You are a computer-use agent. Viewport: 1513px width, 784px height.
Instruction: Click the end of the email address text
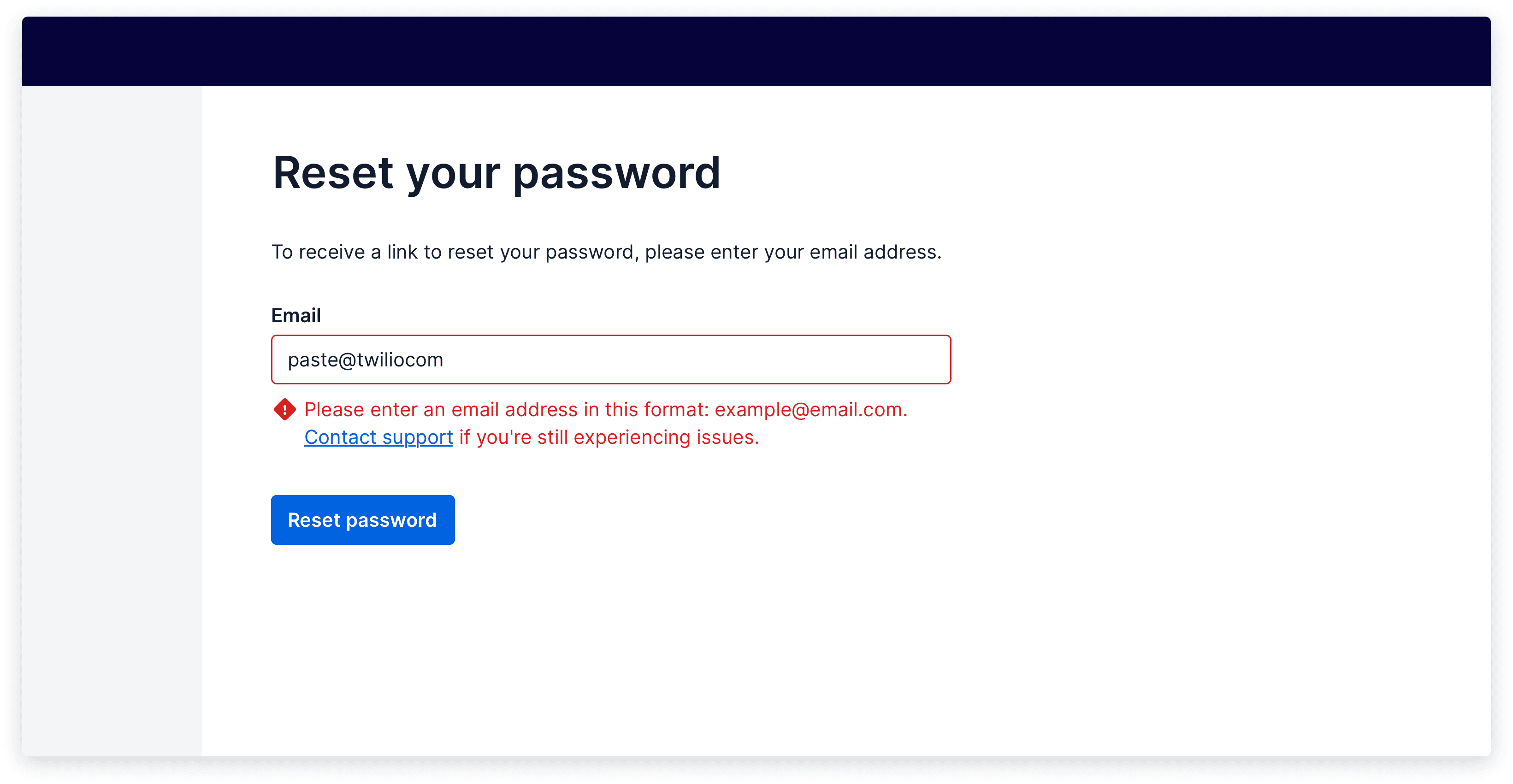[444, 360]
